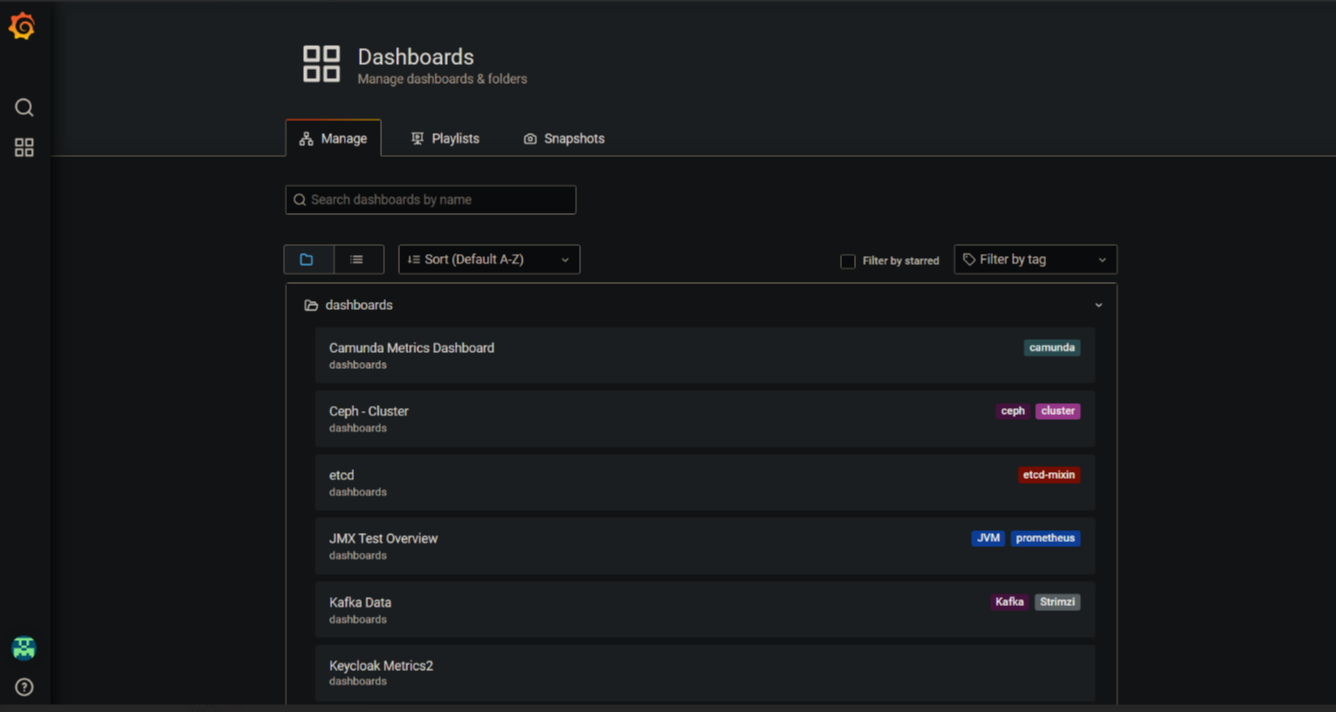Image resolution: width=1337 pixels, height=713 pixels.
Task: Open the Filter by tag dropdown
Action: [x=1035, y=260]
